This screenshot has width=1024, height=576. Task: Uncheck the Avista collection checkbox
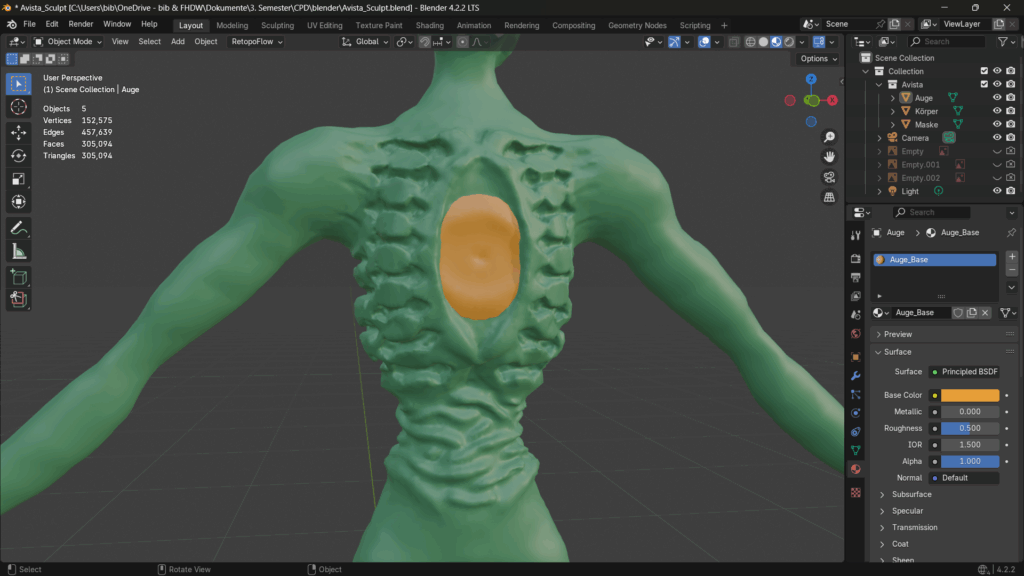[x=984, y=85]
